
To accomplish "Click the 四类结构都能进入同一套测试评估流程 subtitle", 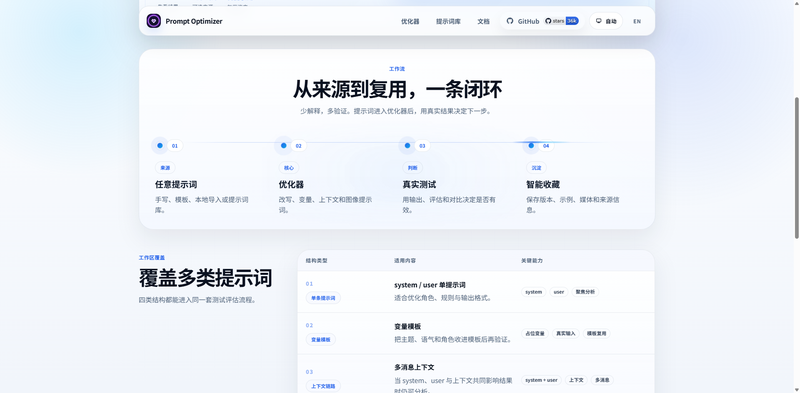I will (x=197, y=300).
